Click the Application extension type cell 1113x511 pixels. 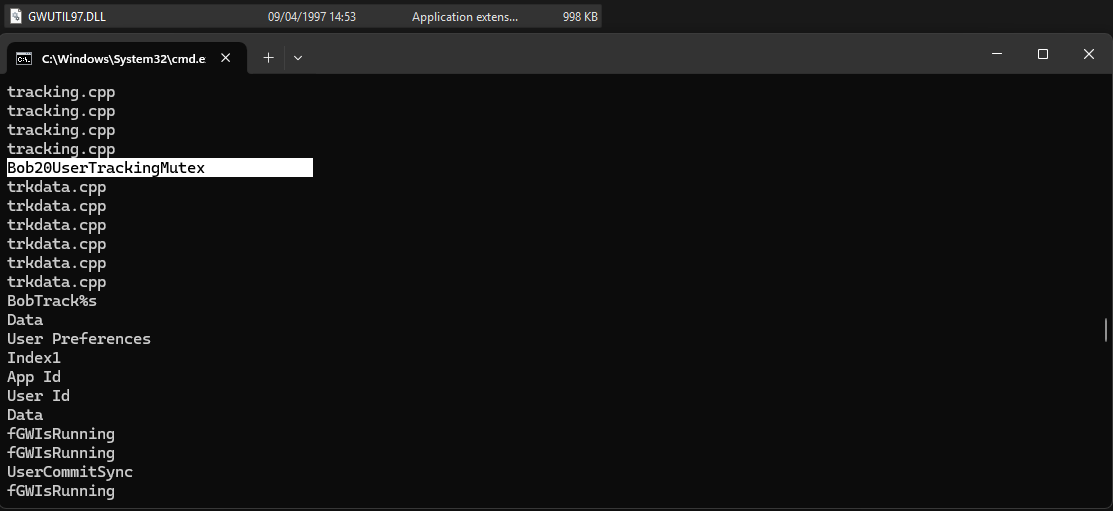point(465,17)
